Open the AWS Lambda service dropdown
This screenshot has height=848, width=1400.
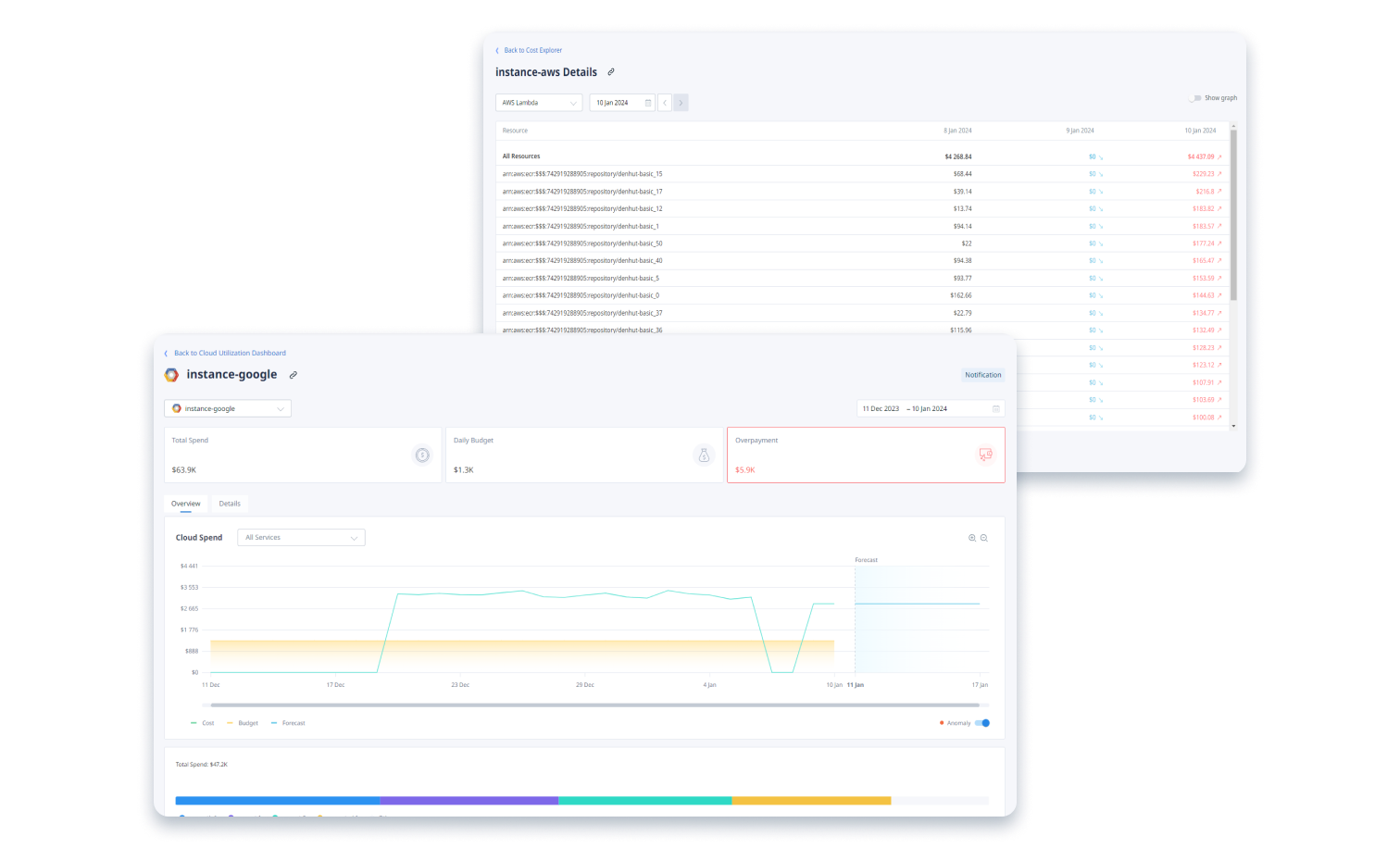pyautogui.click(x=539, y=103)
